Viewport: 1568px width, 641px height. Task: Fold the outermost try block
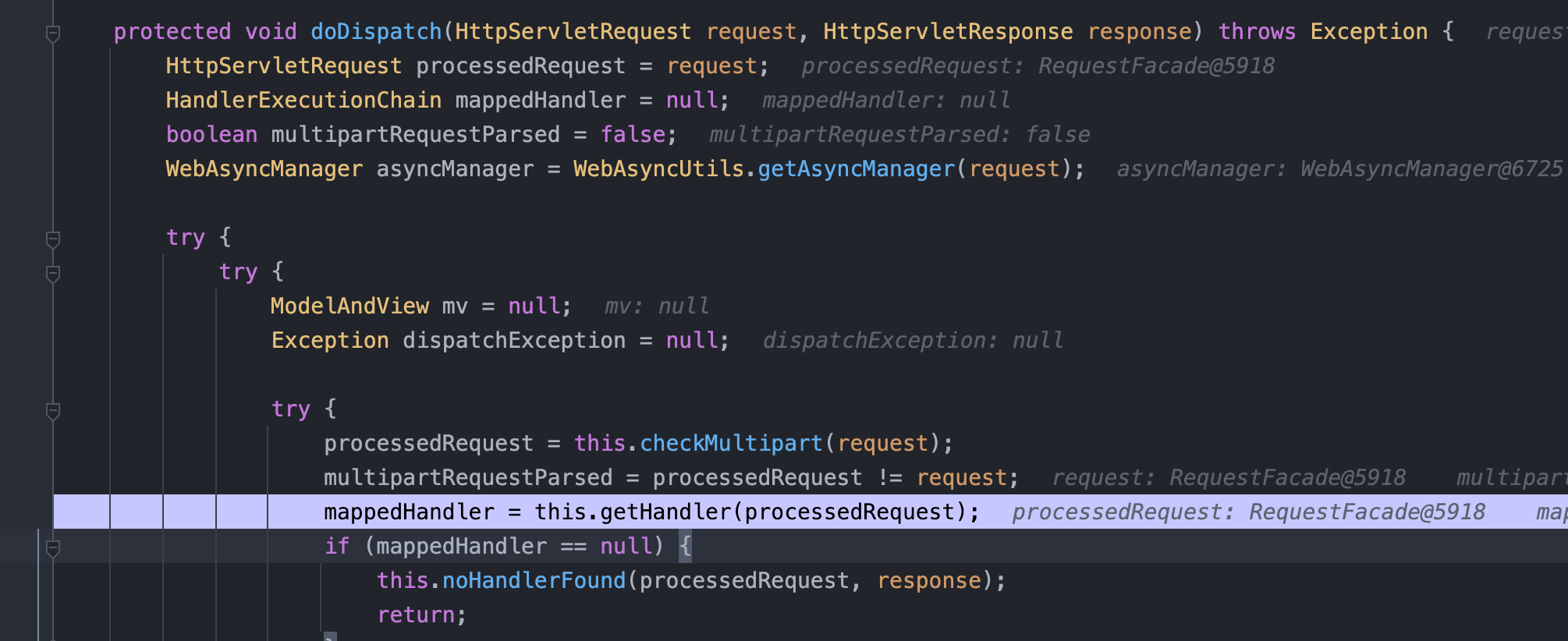[x=53, y=239]
